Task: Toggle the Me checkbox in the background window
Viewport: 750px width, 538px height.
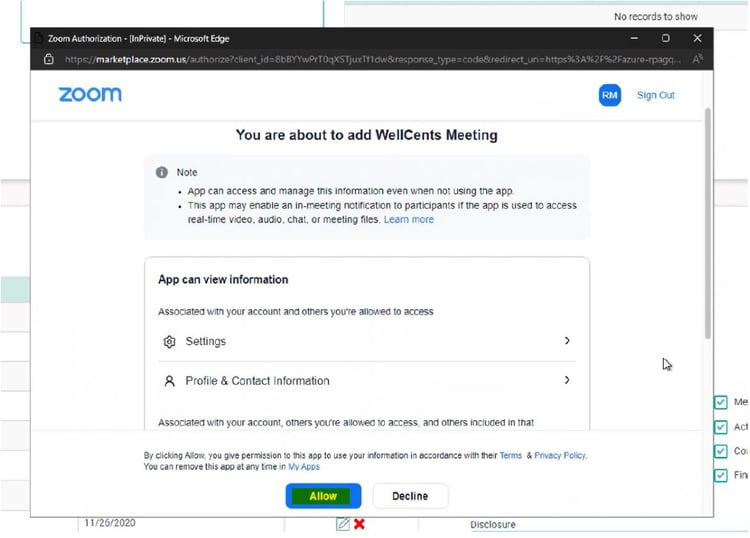Action: (720, 402)
